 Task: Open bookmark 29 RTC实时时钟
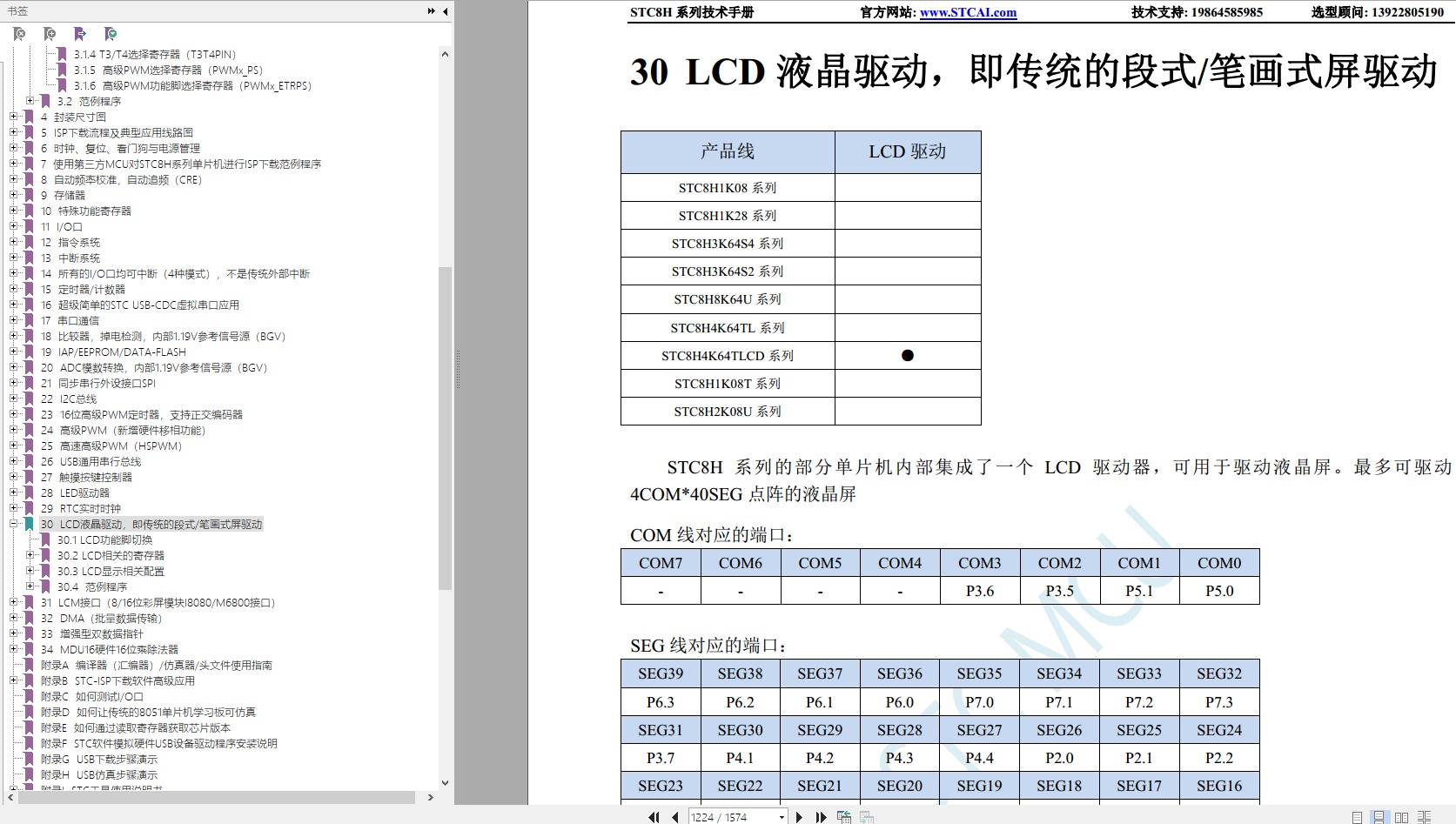[x=81, y=508]
